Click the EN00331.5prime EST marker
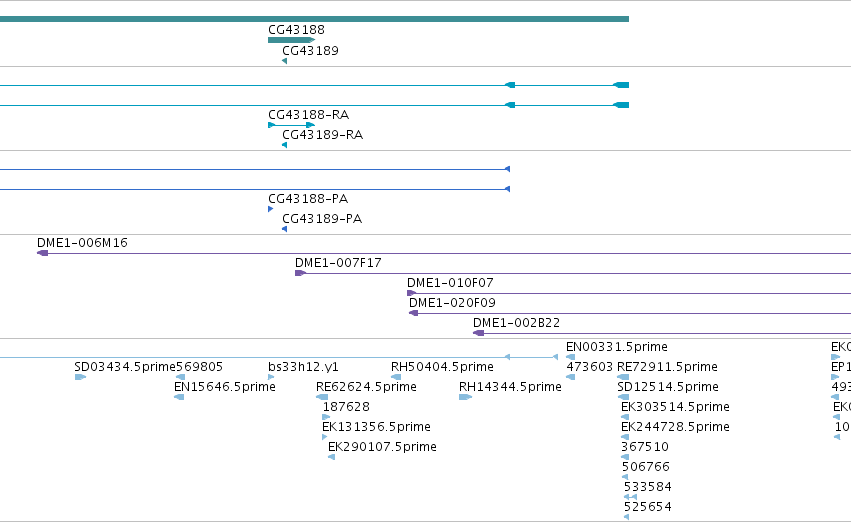Screen dimensions: 851x522 [x=570, y=357]
